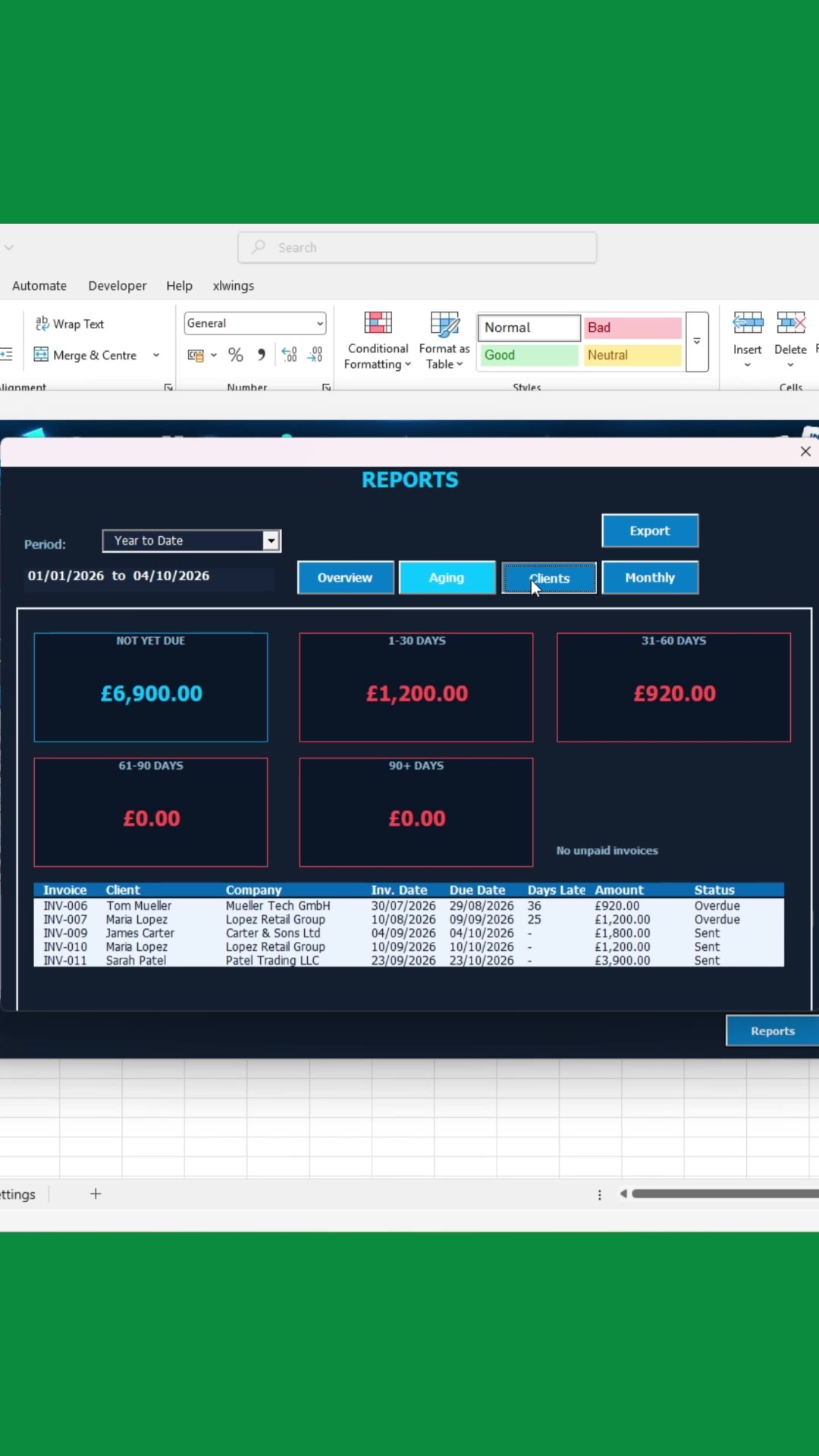Open the Automate ribbon tab
The image size is (819, 1456).
click(x=39, y=286)
